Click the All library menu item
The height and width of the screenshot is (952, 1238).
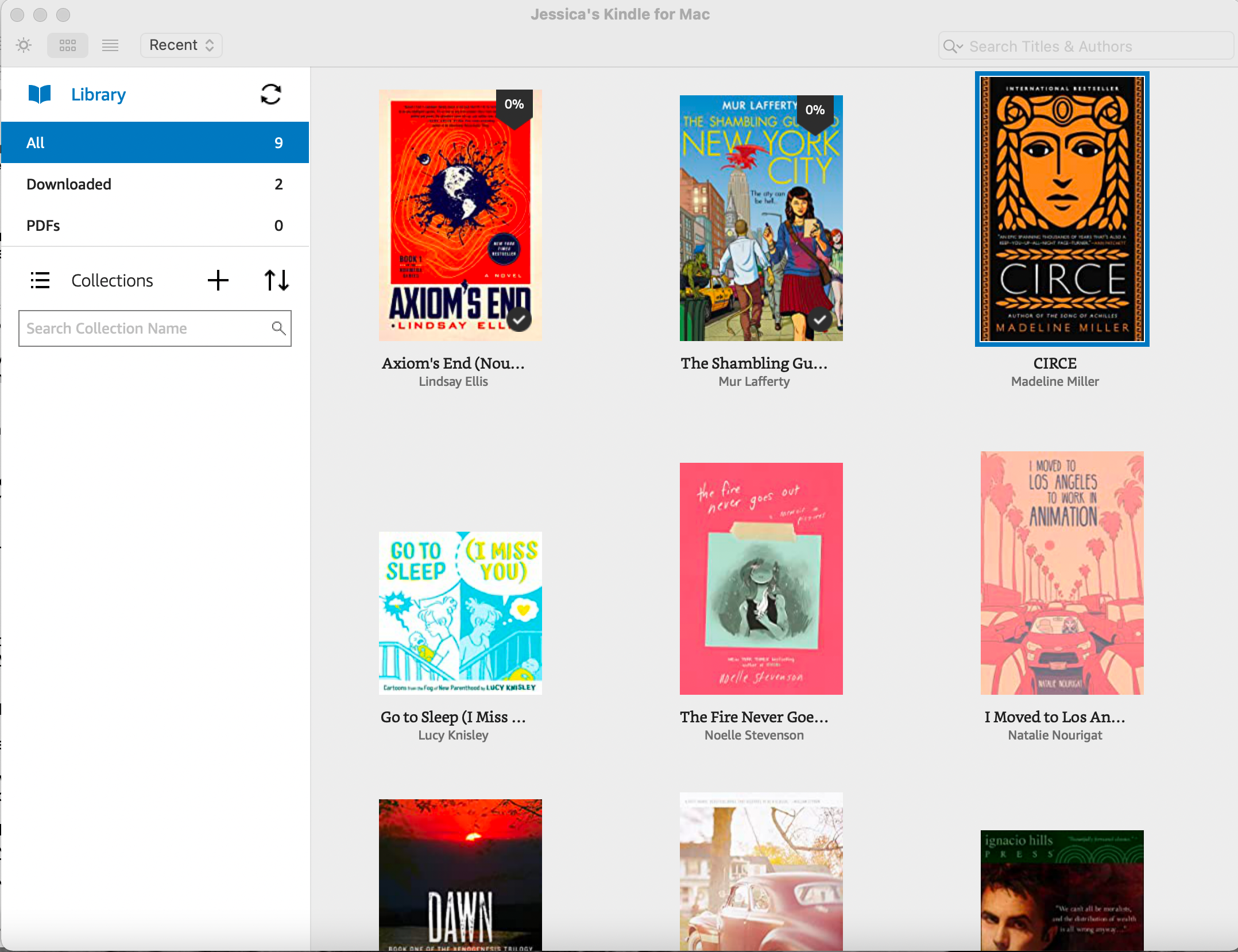click(154, 142)
